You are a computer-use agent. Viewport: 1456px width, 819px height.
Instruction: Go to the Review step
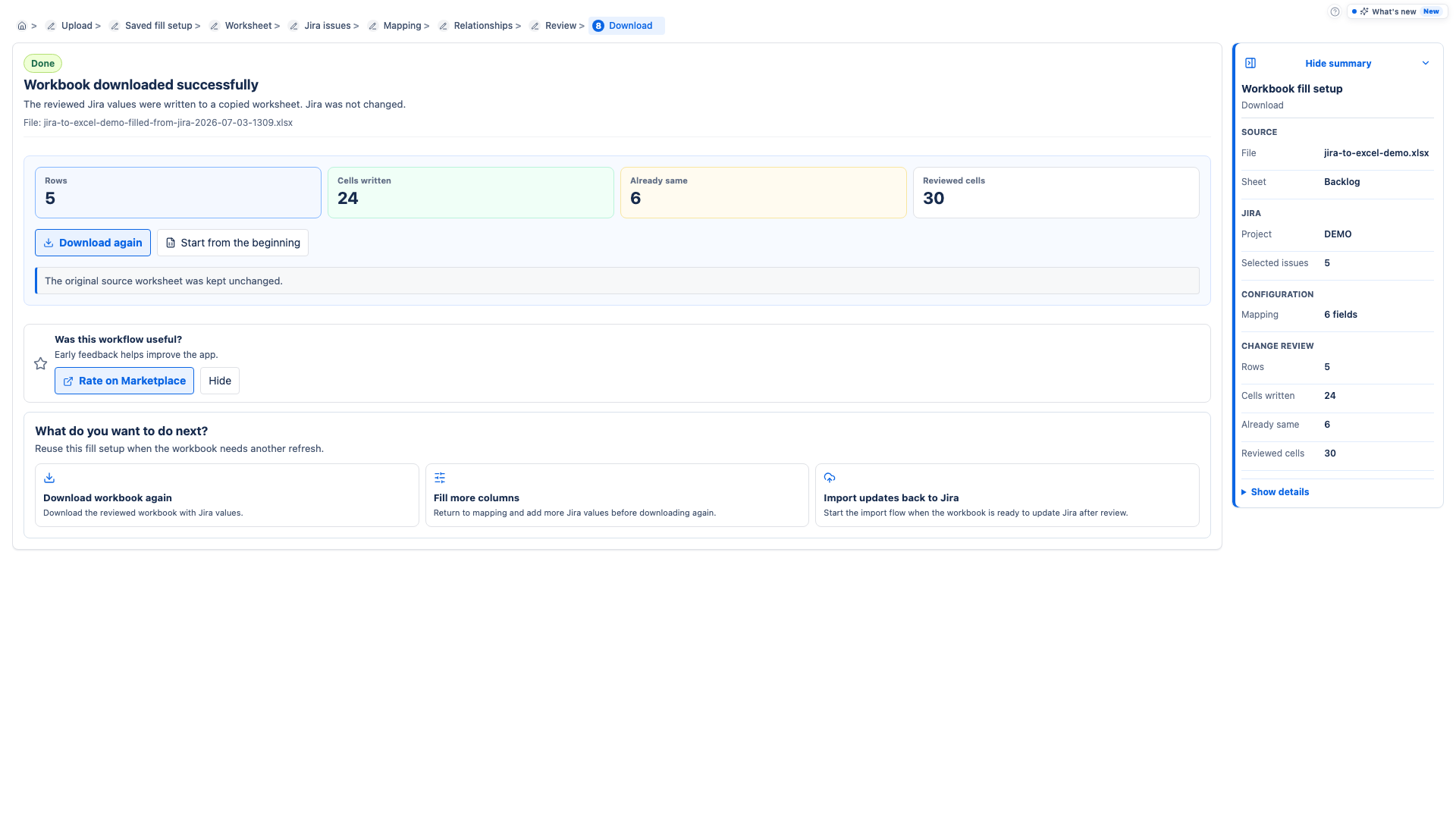[560, 26]
